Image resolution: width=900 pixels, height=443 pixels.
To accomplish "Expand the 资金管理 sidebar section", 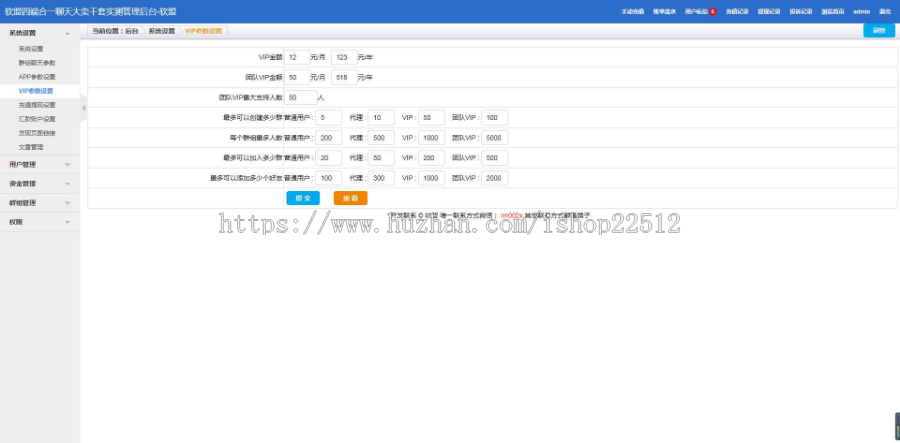I will 40,184.
